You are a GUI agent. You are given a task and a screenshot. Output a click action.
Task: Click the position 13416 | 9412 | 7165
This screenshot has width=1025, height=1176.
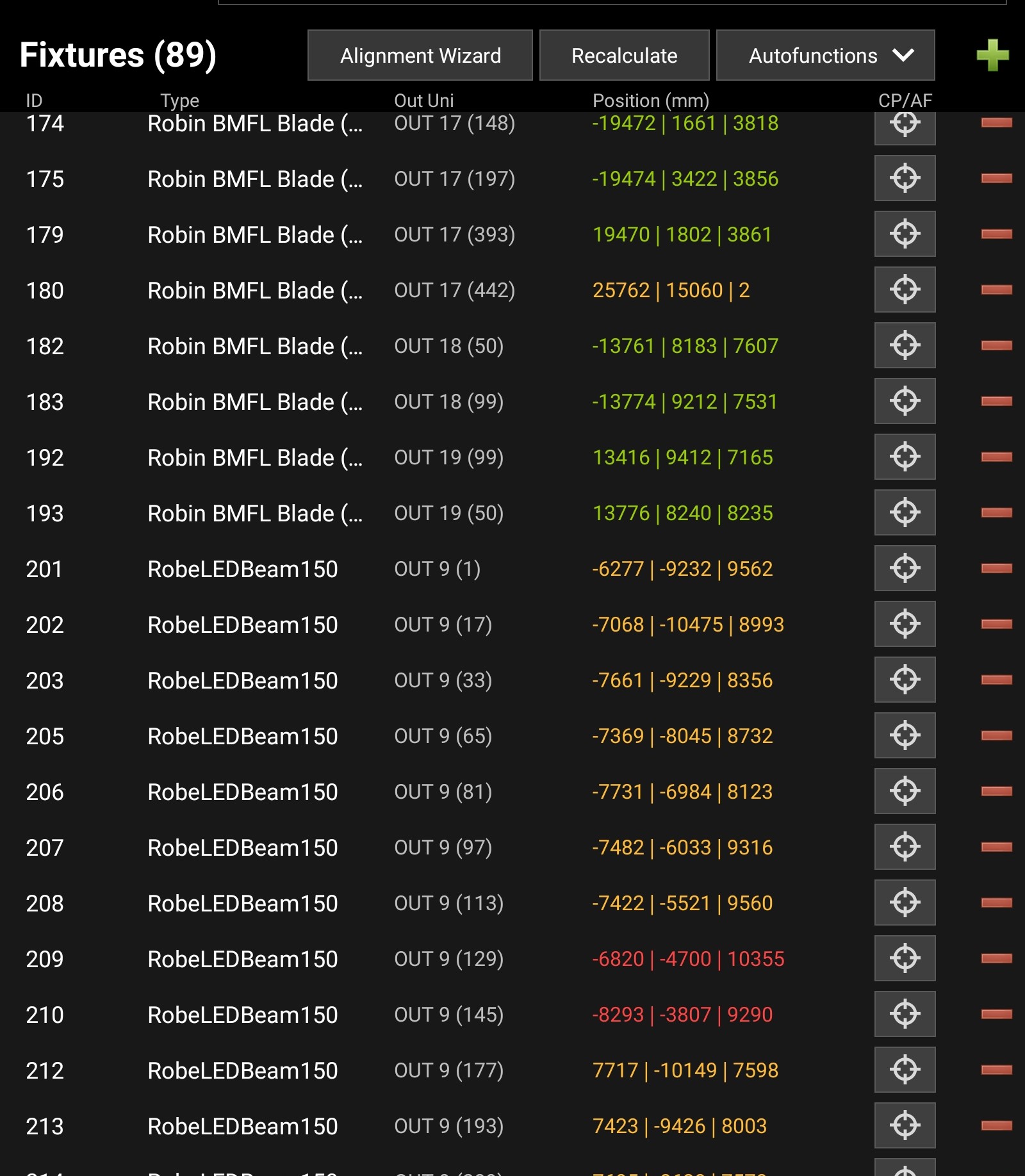(682, 457)
